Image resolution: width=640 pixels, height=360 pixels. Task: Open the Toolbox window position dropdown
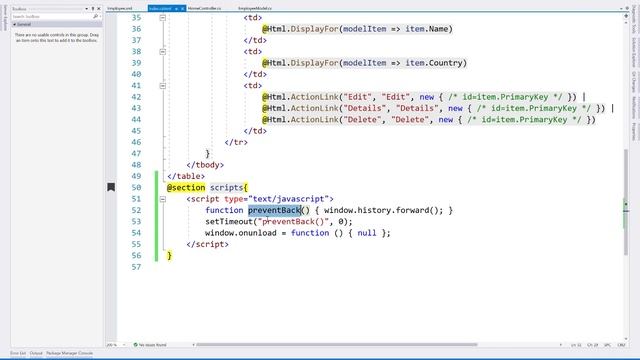click(x=87, y=9)
